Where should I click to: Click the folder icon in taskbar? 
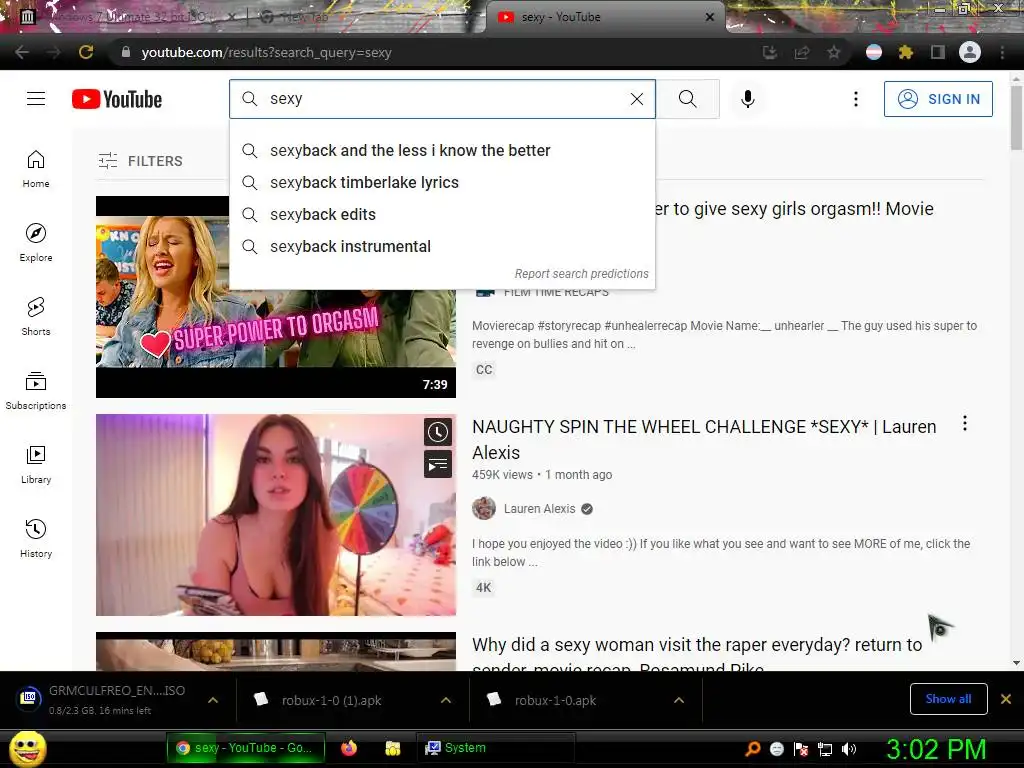(x=392, y=748)
